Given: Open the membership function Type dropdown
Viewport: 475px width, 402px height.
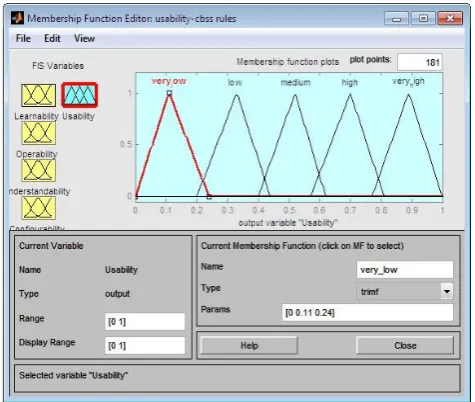Looking at the screenshot, I should (405, 292).
